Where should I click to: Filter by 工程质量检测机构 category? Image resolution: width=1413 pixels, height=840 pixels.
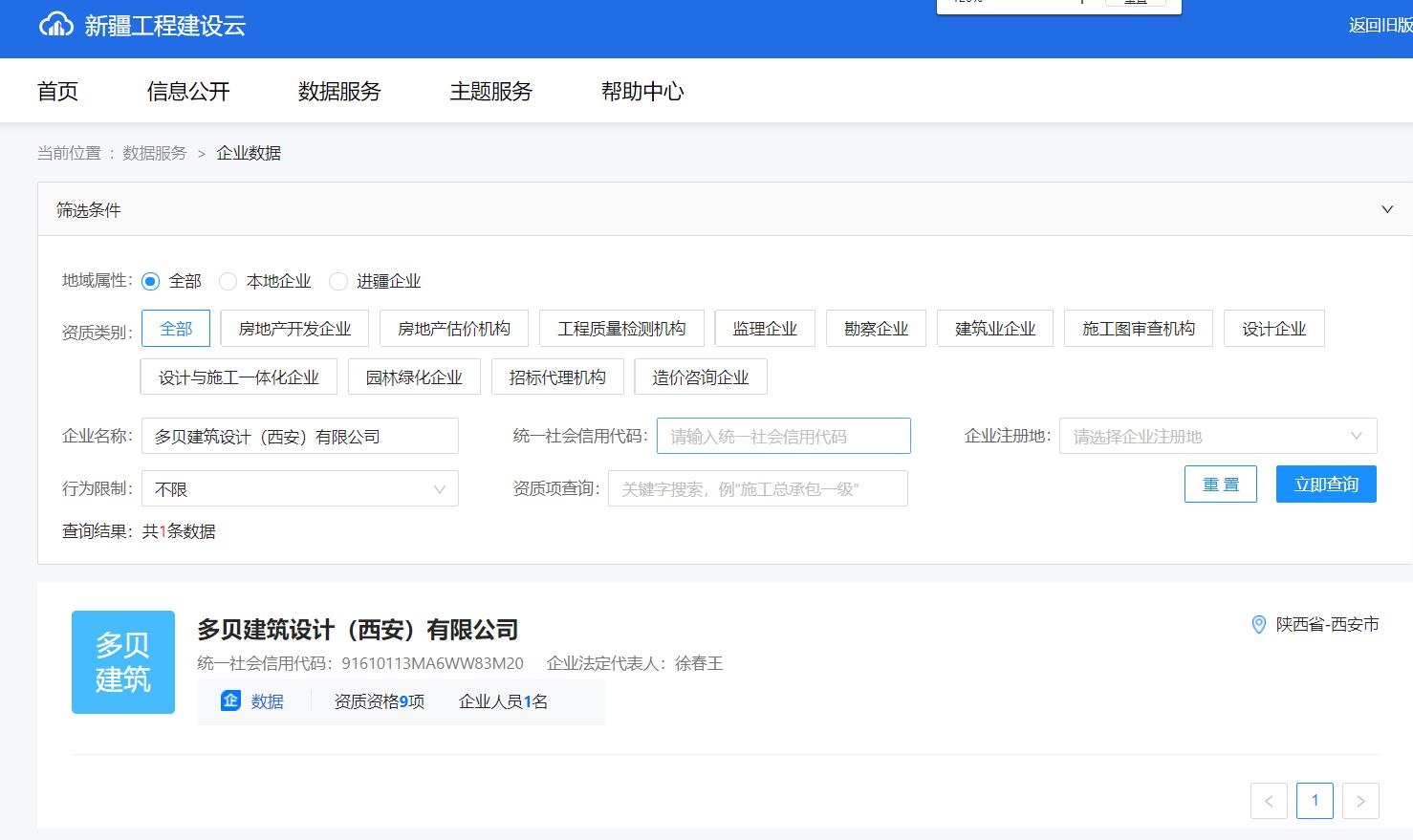[x=621, y=329]
